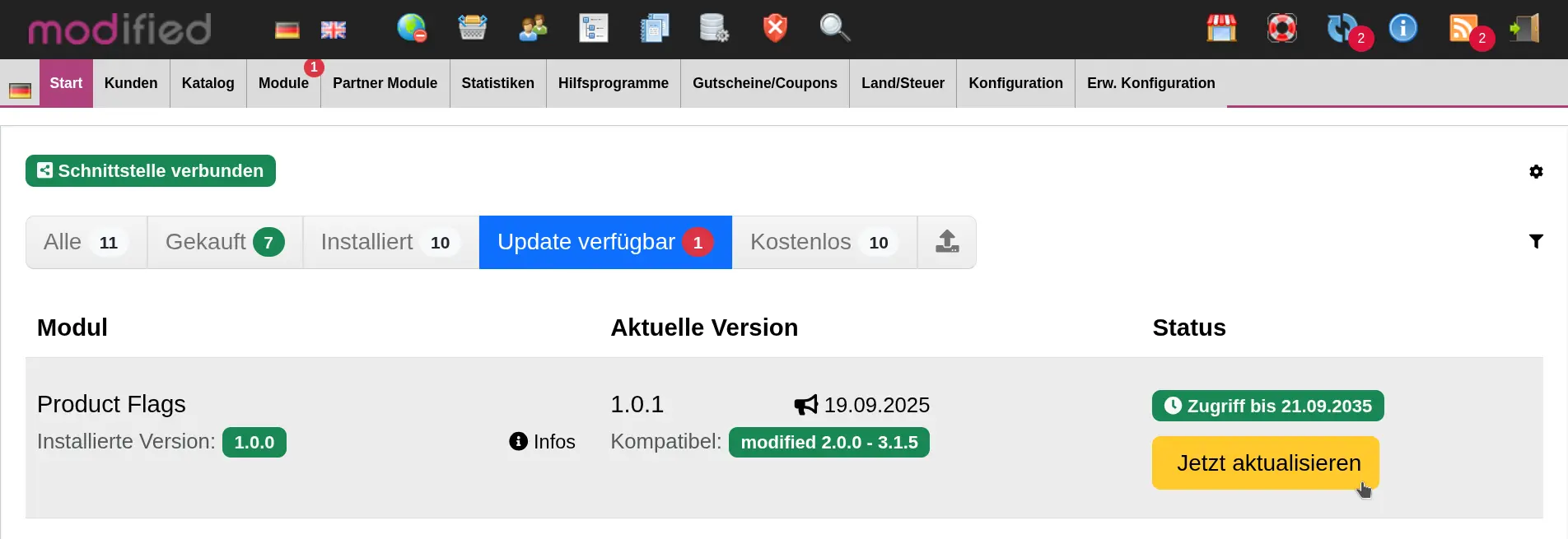Open Infos for Product Flags
Image resolution: width=1568 pixels, height=539 pixels.
pos(543,442)
